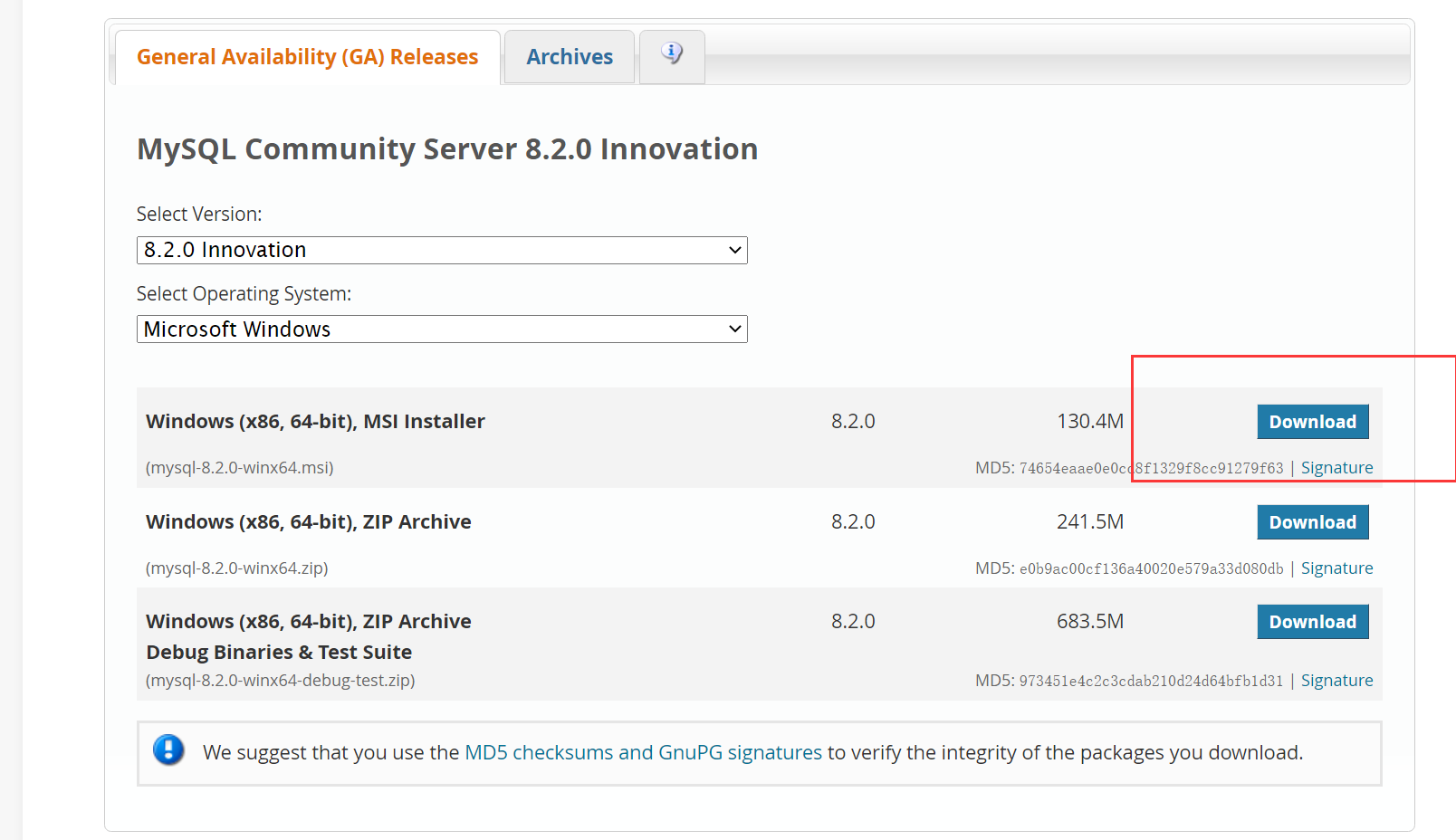Select the ZIP Archive MD5 hash e0b9ac00...
The image size is (1456, 840).
pos(1151,568)
